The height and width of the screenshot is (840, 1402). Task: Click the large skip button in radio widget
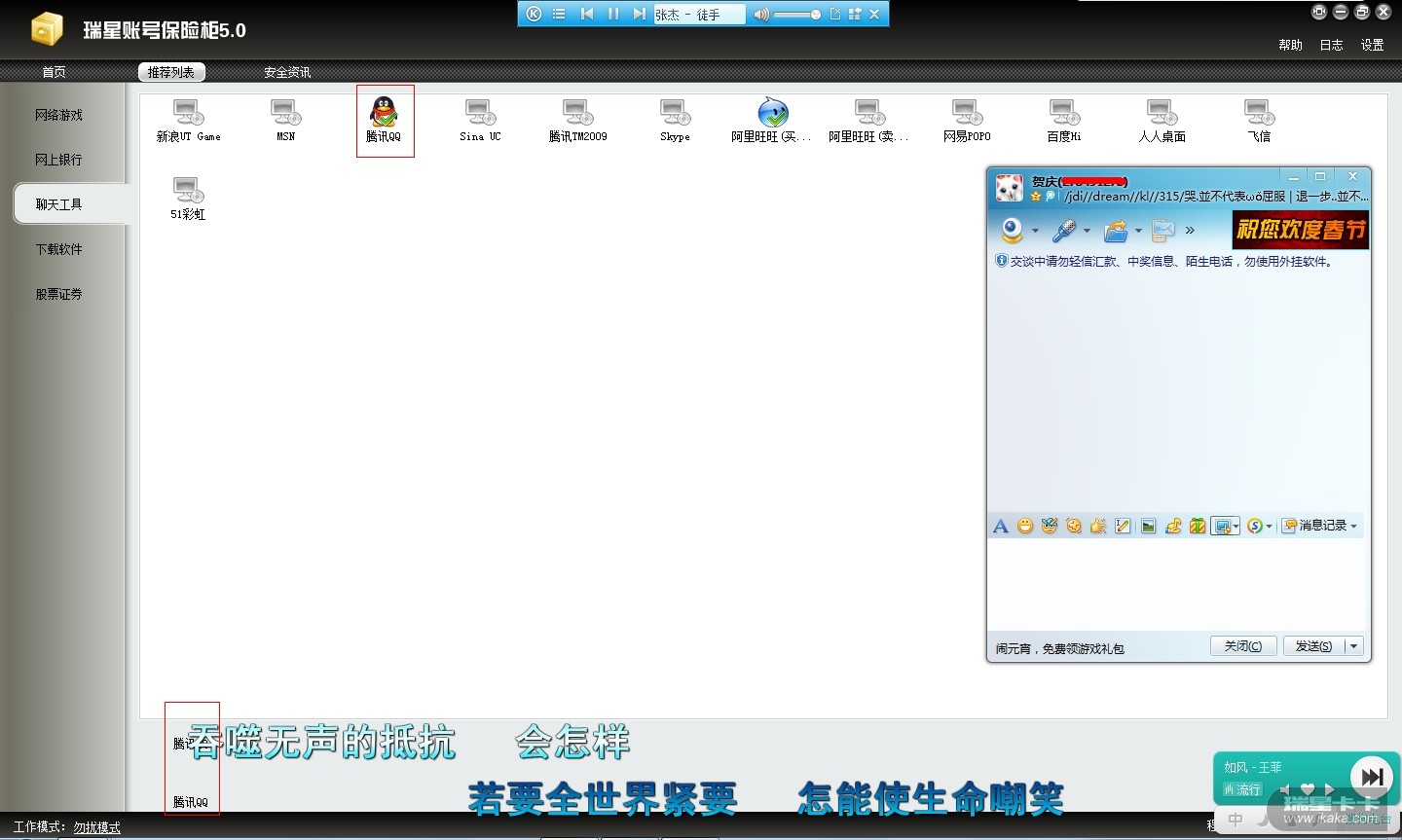pyautogui.click(x=1372, y=776)
